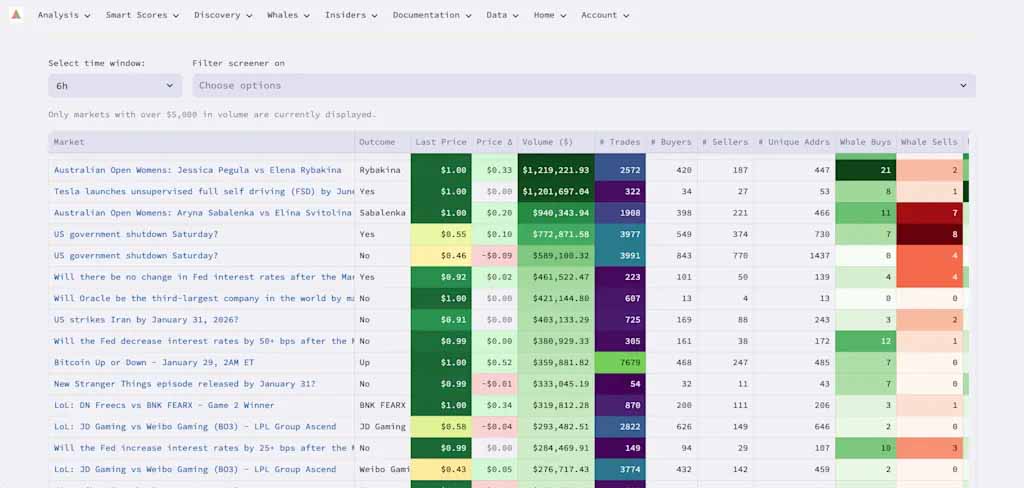Open New Stranger Things episode market link
Screen dimensions: 1024x488
185,383
